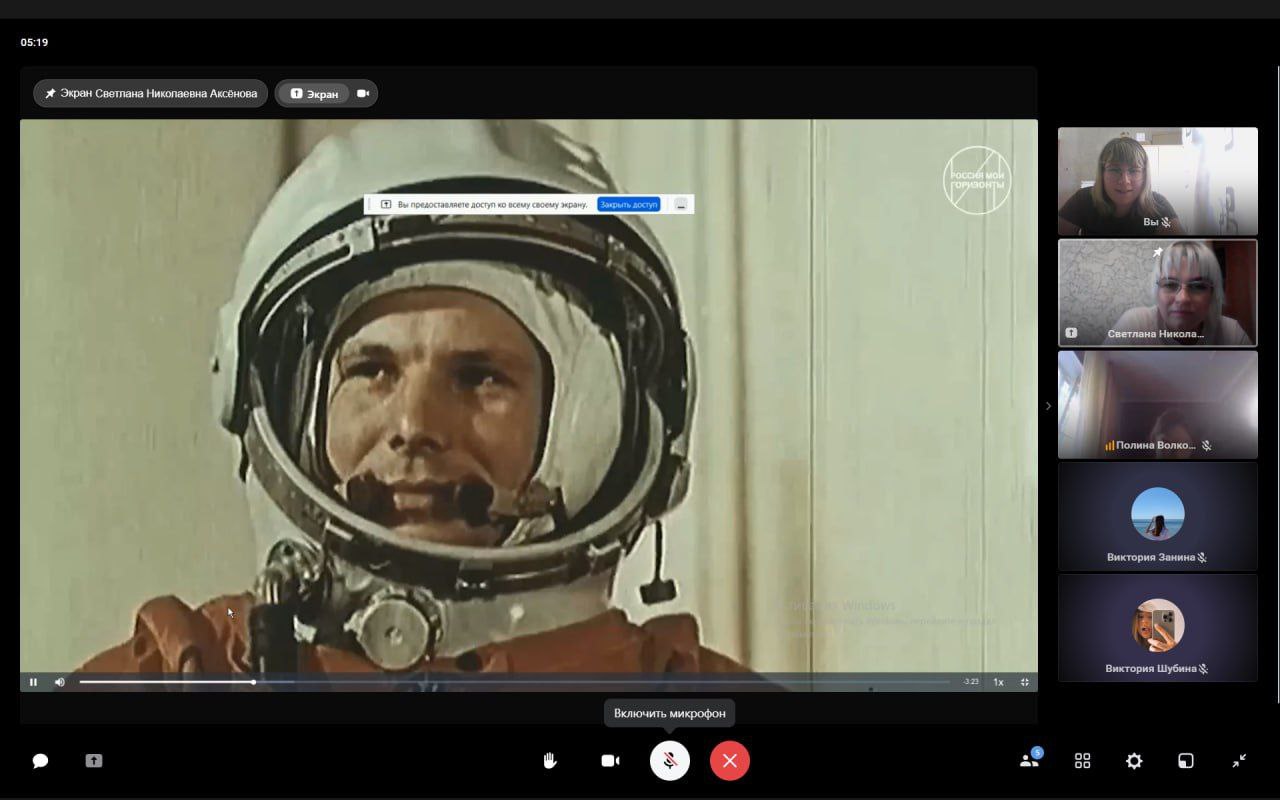Select Виктория Занина participant tile

click(1158, 516)
